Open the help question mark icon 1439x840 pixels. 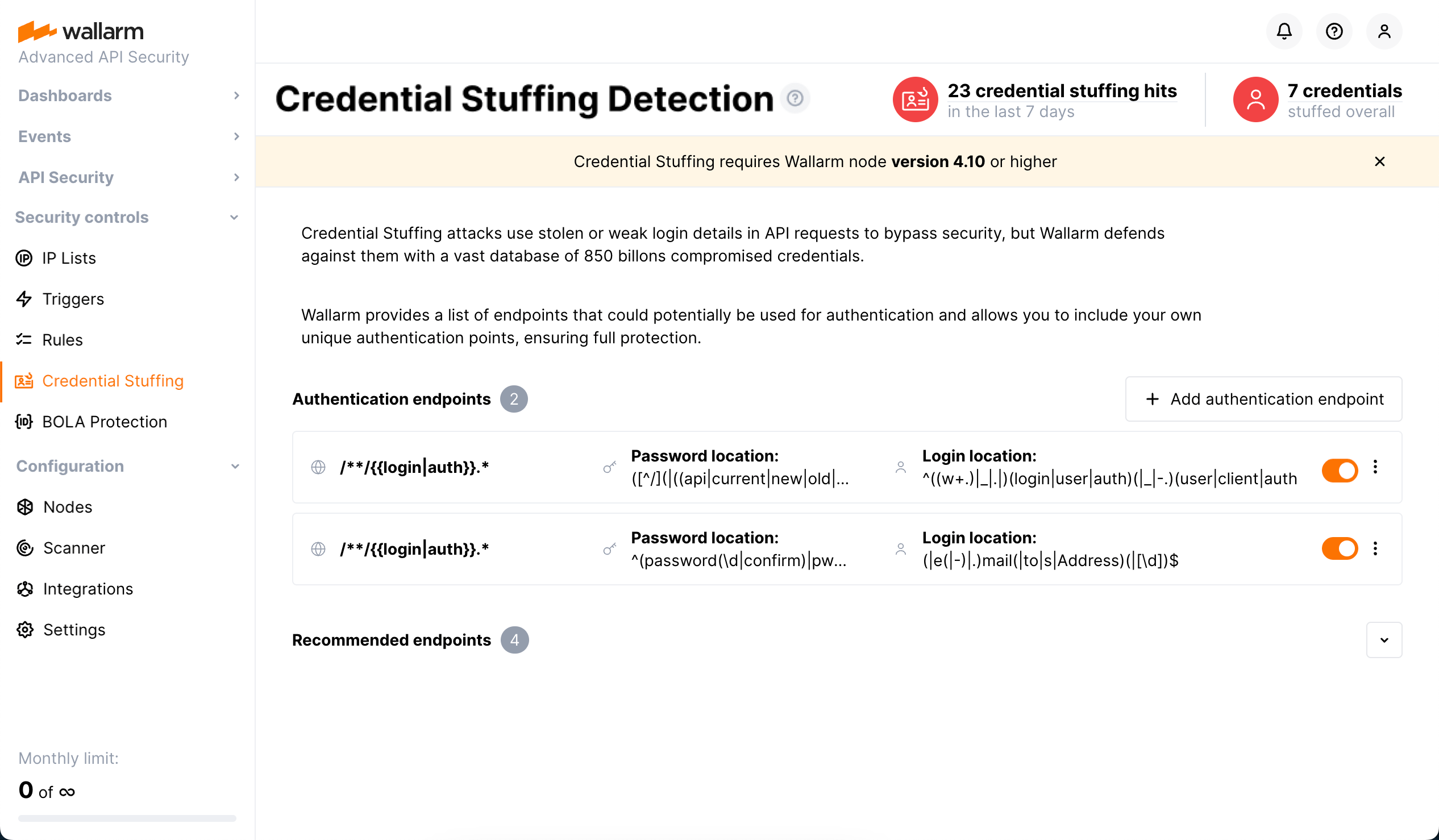(x=1334, y=31)
